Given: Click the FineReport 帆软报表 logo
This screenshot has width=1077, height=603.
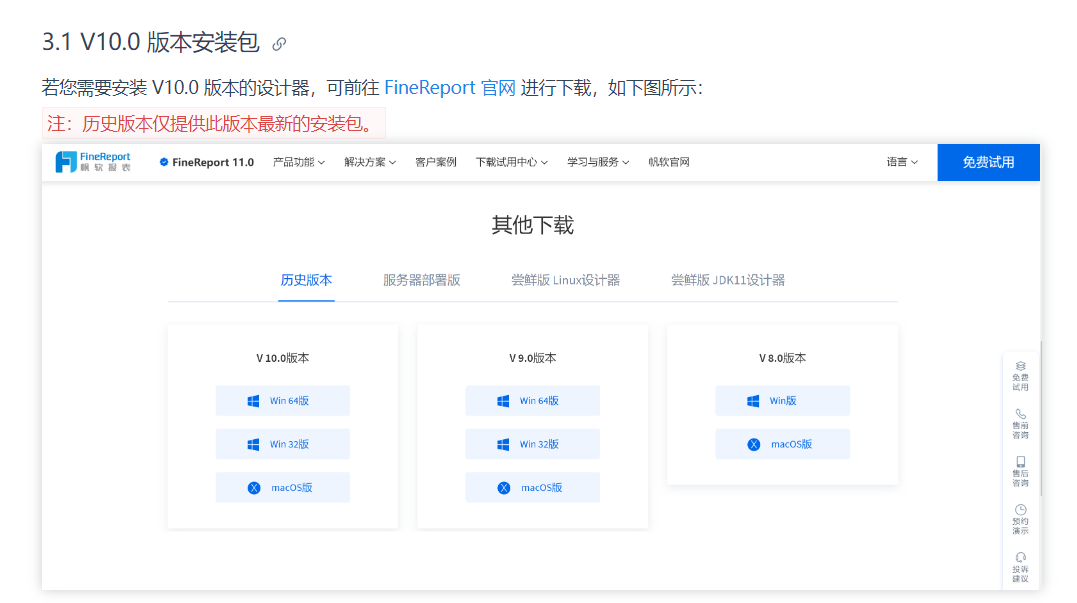Looking at the screenshot, I should (93, 162).
